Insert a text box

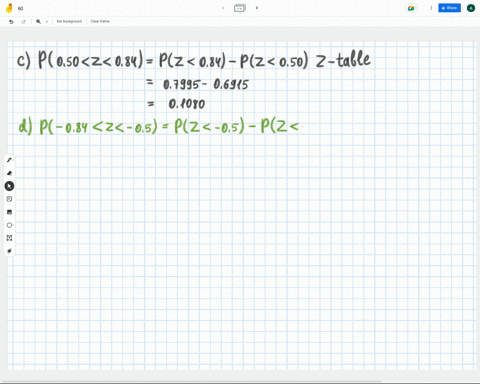point(9,238)
